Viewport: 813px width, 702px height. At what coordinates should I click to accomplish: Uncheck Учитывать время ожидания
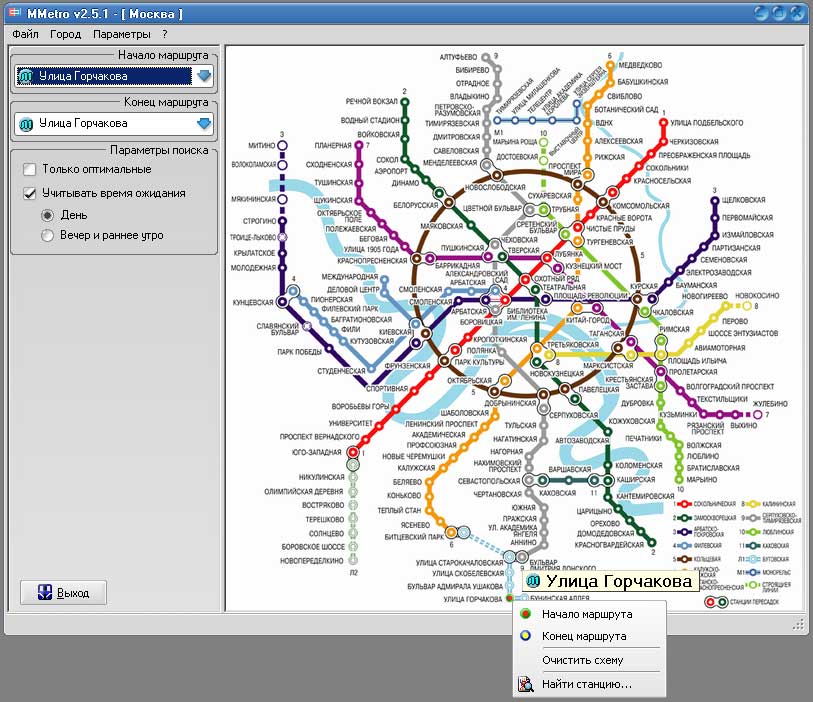[x=30, y=193]
